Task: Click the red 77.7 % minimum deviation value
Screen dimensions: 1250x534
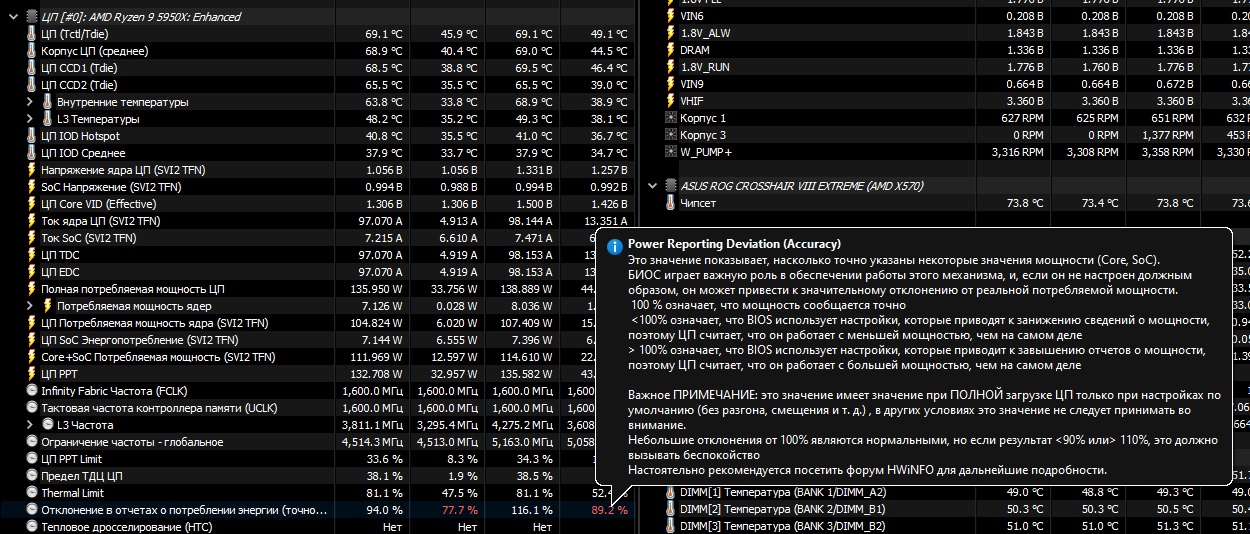Action: pos(460,510)
